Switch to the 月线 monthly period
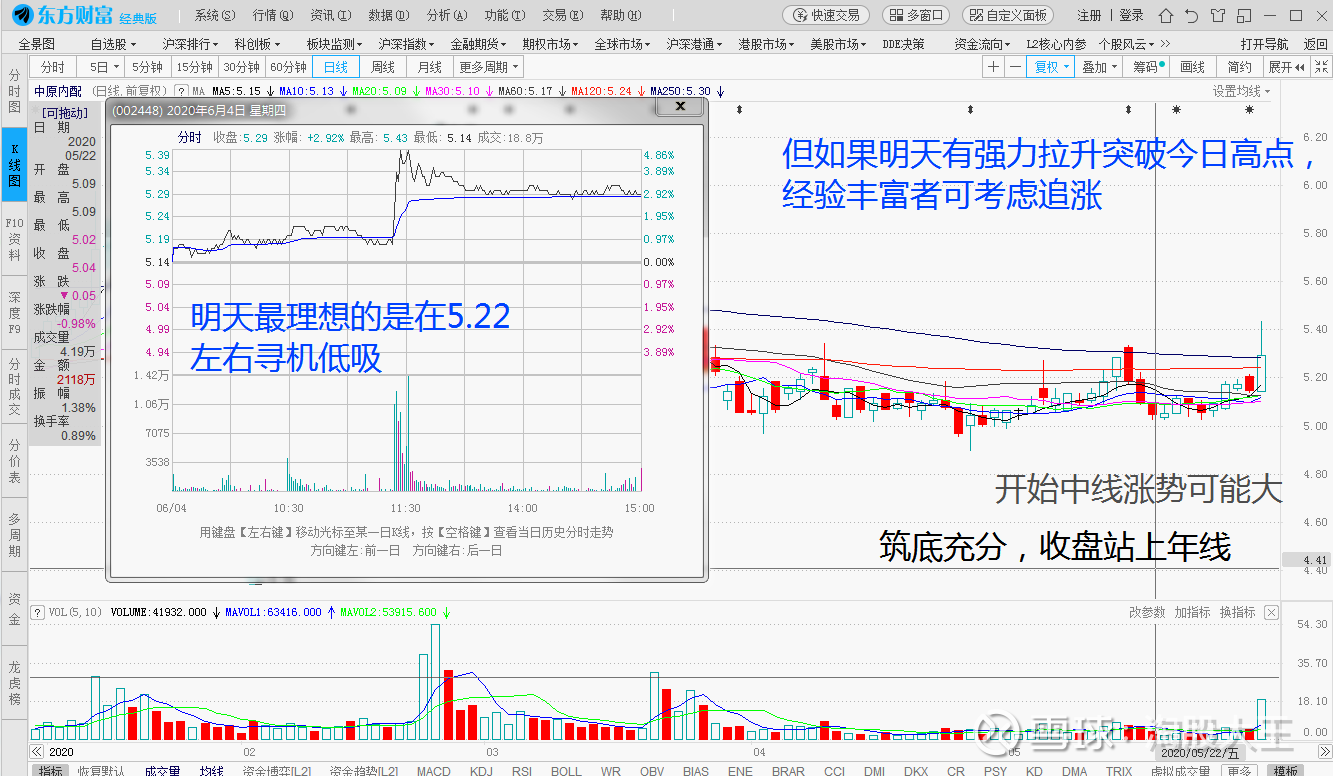 [x=430, y=67]
